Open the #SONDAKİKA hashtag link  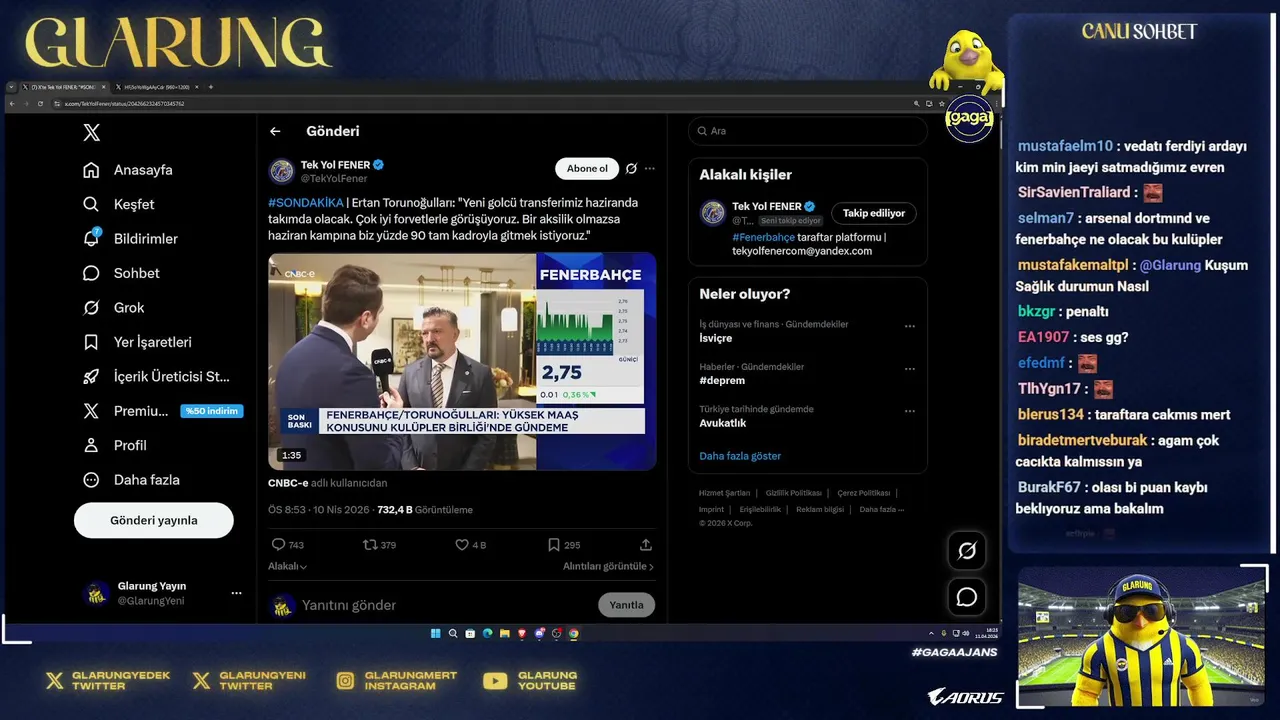pyautogui.click(x=305, y=203)
